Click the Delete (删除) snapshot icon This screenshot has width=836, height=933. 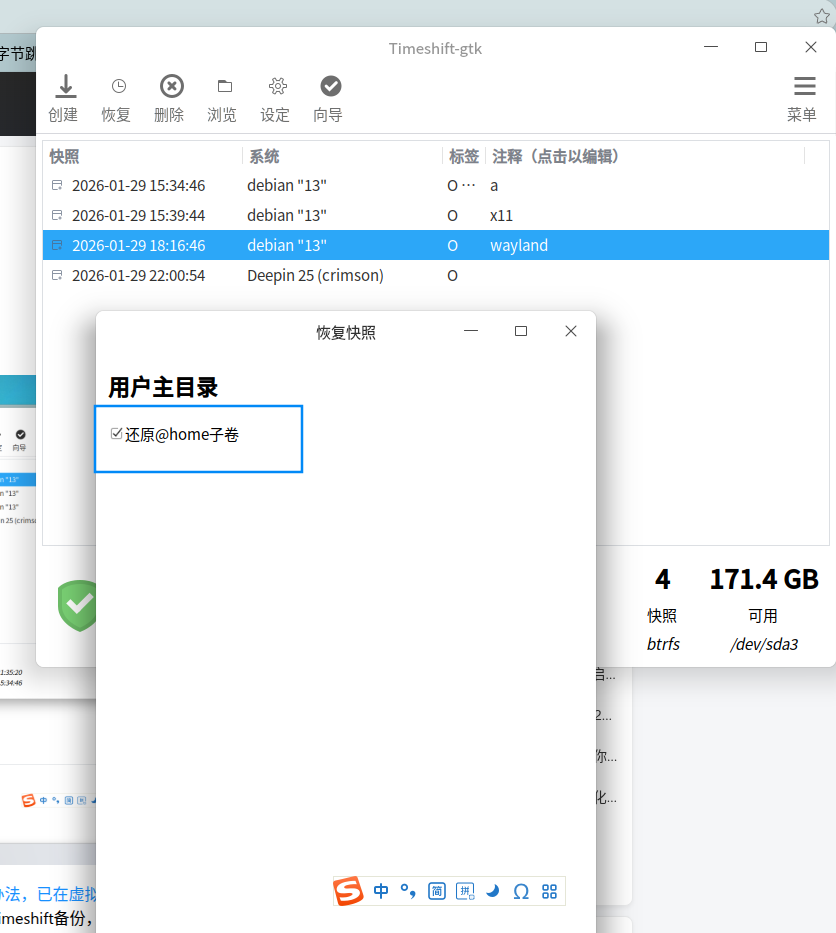171,86
